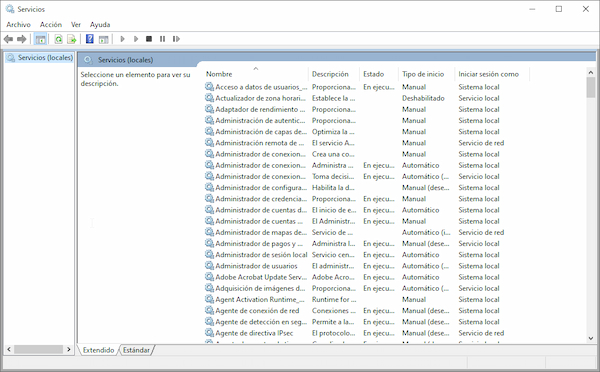Click the 'El protocolo...' description cell
This screenshot has height=372, width=600.
click(334, 333)
